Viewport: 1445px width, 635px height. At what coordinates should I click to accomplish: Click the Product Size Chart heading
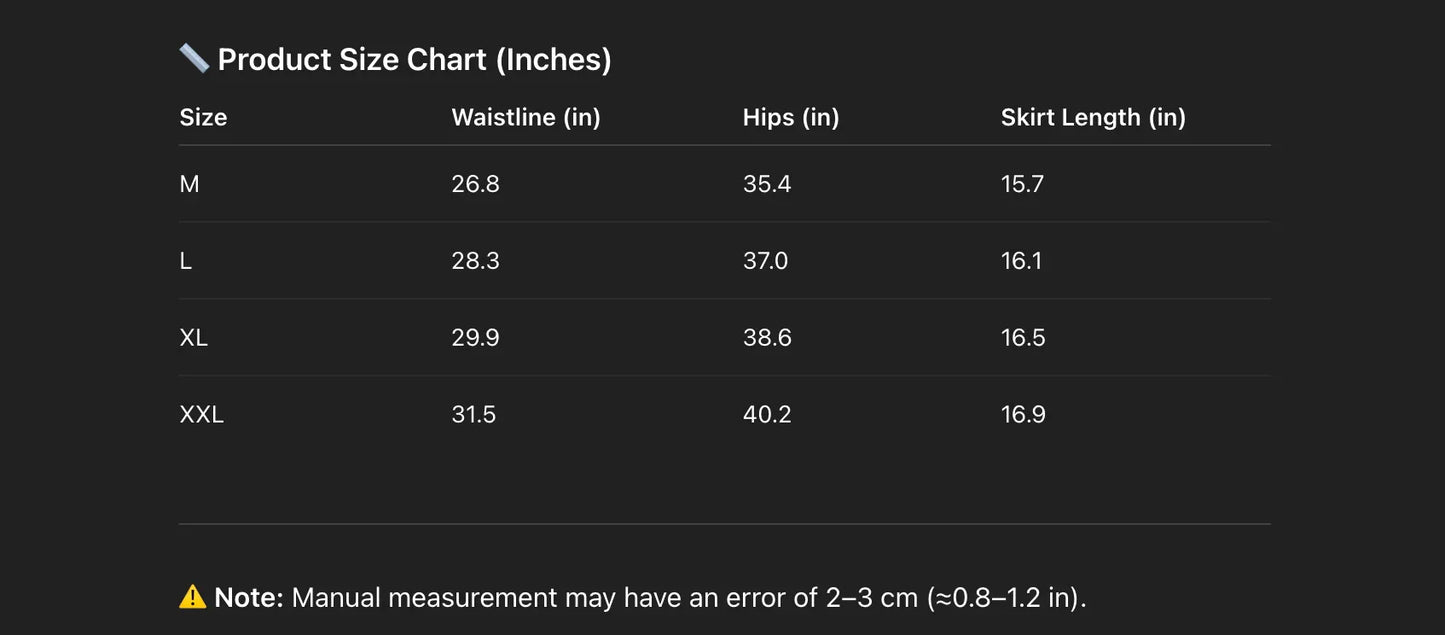pyautogui.click(x=414, y=60)
